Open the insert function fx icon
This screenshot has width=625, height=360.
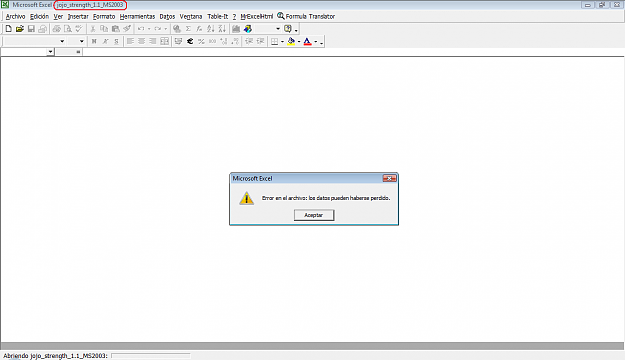tap(199, 29)
